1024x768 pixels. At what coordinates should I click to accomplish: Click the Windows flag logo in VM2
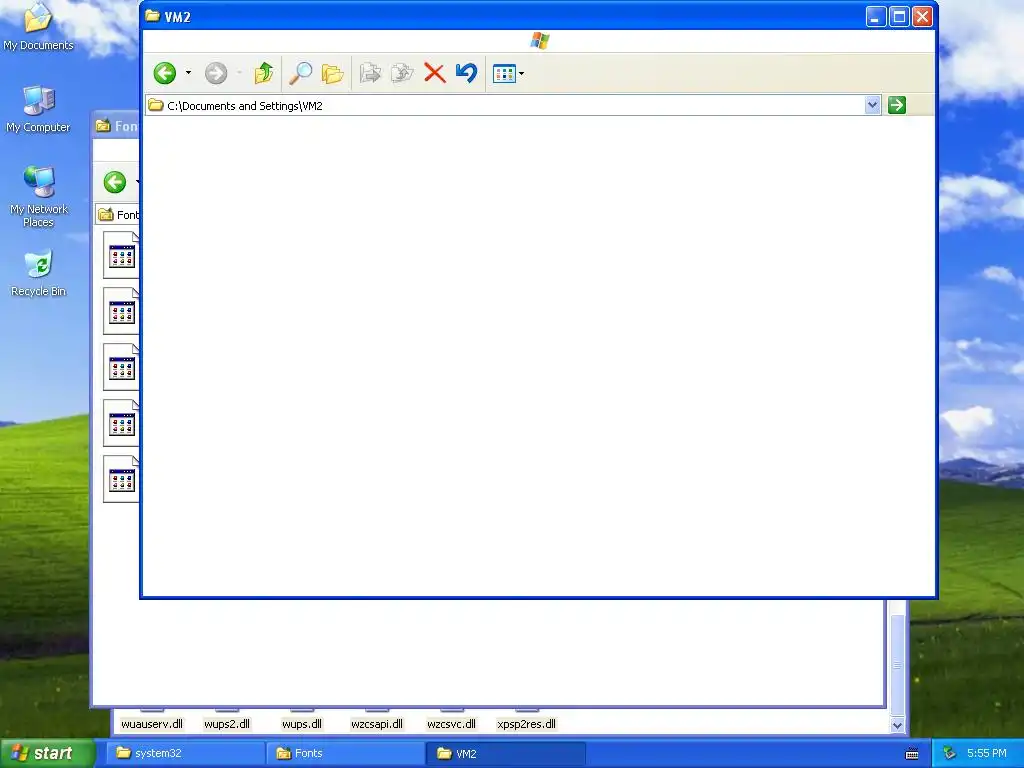(x=539, y=41)
